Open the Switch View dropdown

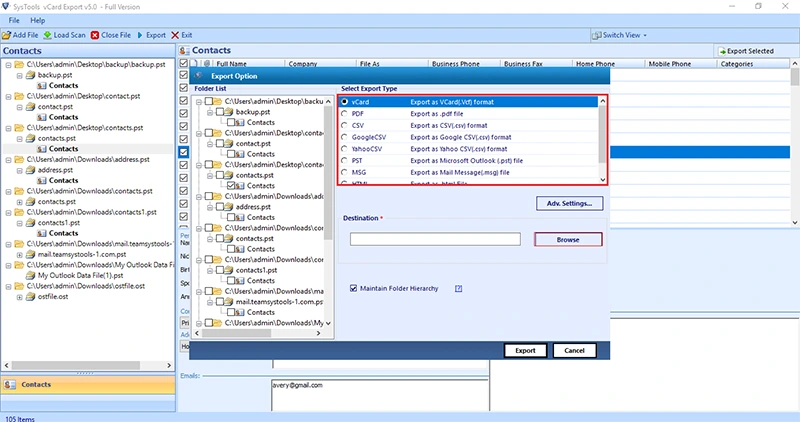[x=619, y=35]
